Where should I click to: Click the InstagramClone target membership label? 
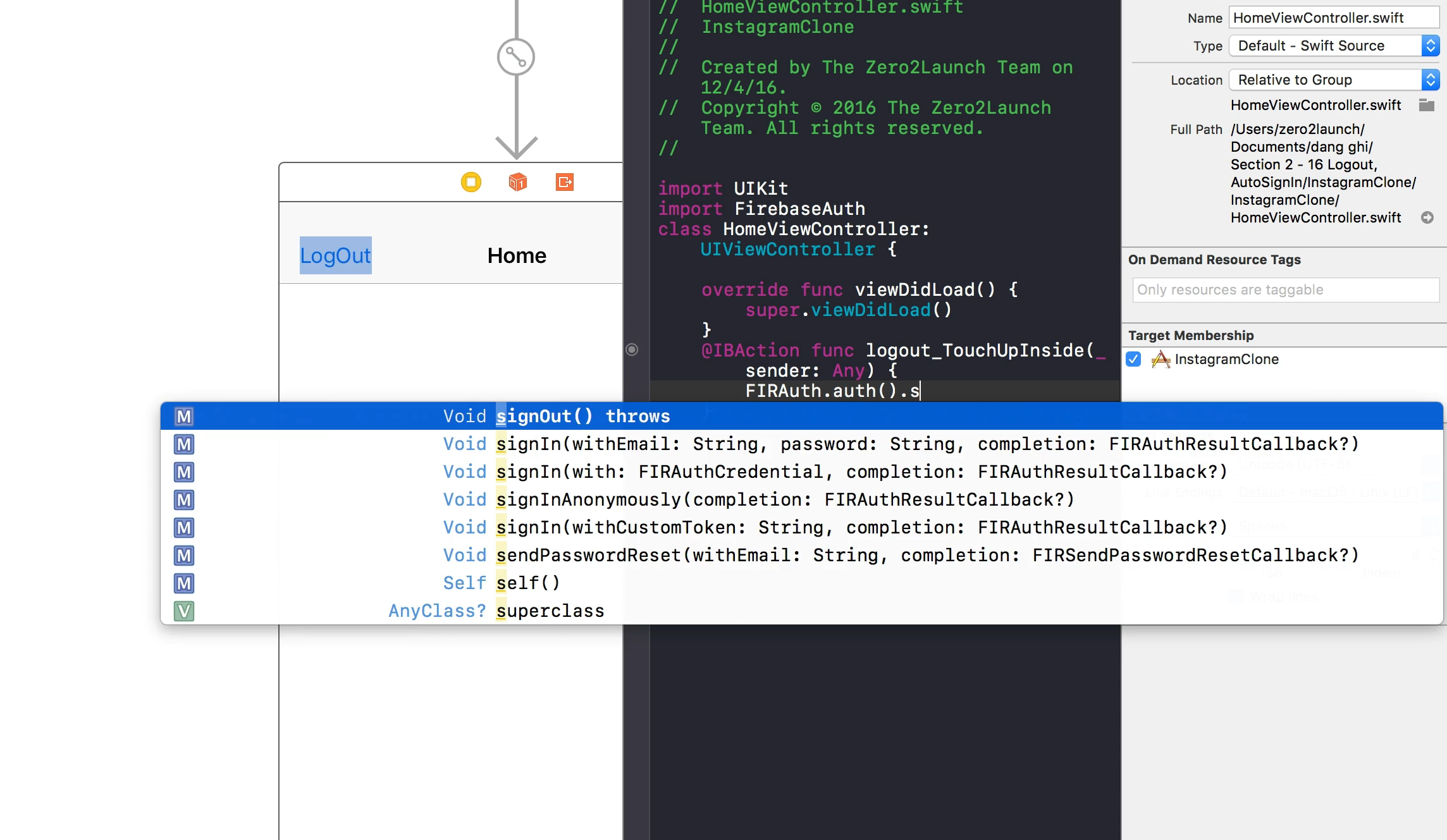point(1227,359)
